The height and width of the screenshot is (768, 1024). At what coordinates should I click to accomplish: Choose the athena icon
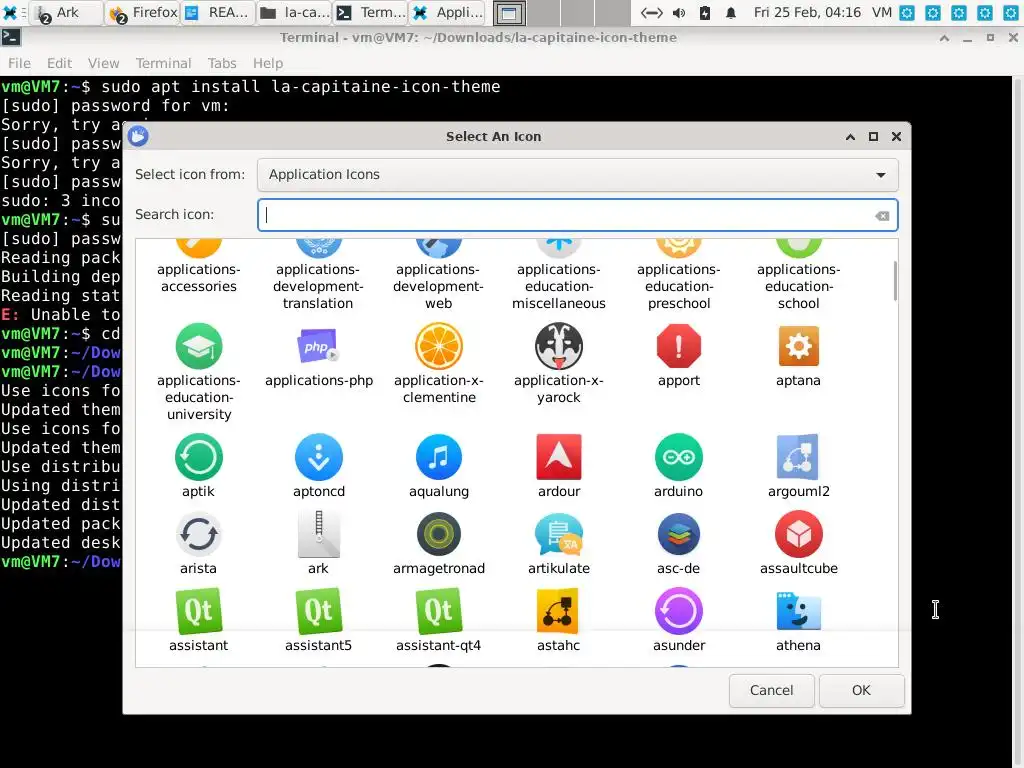coord(798,611)
